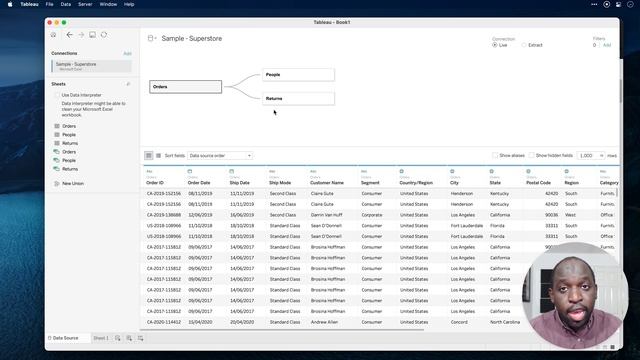Click Add under Filters
The width and height of the screenshot is (640, 360).
coord(607,45)
